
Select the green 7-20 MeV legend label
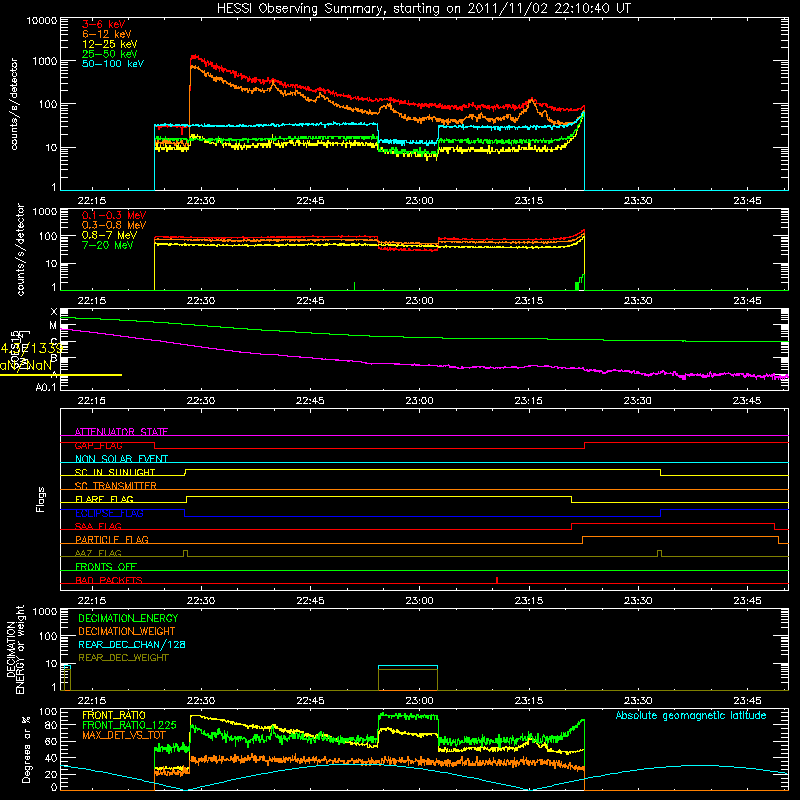(x=107, y=245)
